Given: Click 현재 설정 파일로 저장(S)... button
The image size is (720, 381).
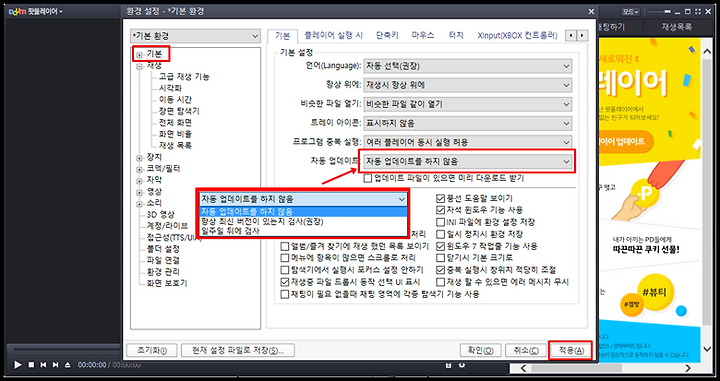Looking at the screenshot, I should click(x=238, y=351).
